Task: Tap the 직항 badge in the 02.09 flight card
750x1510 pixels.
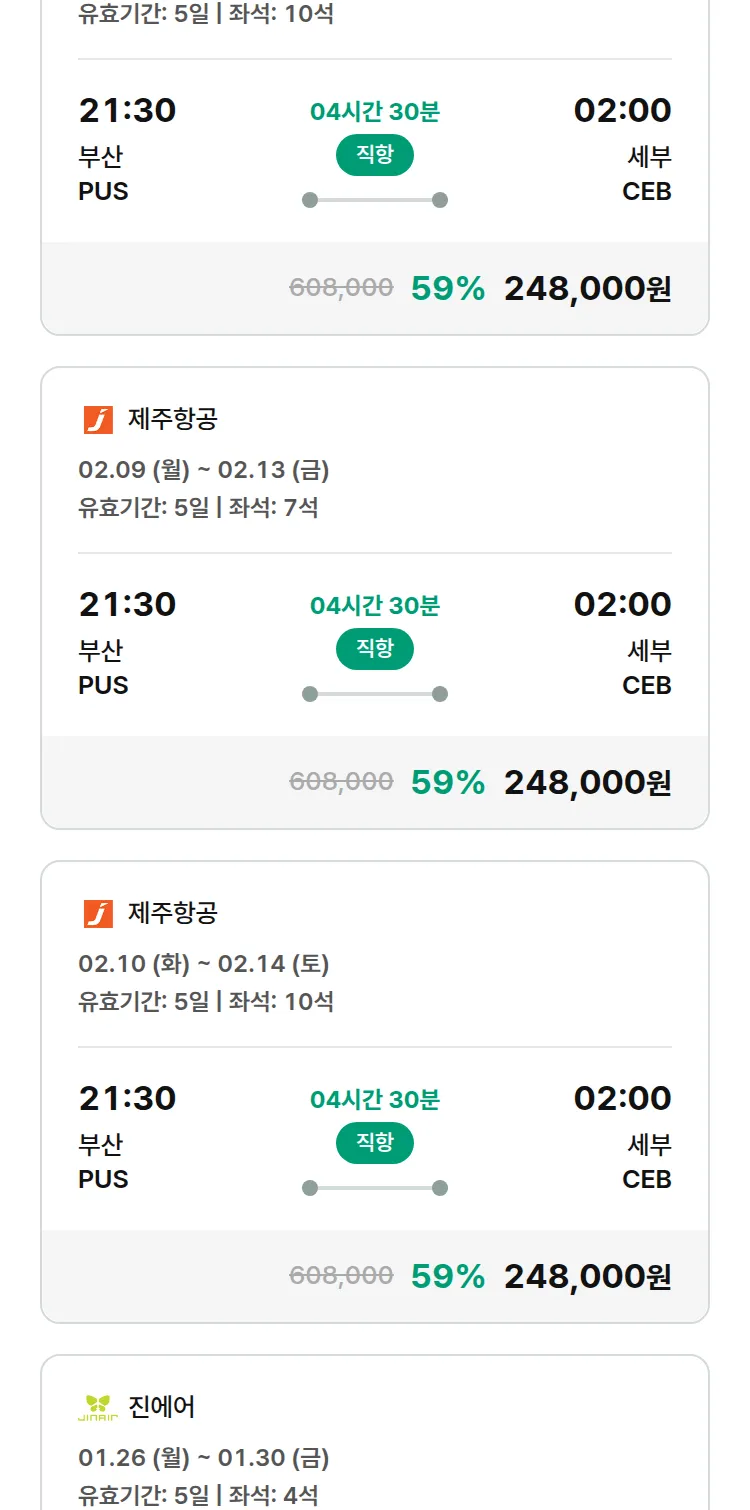Action: pyautogui.click(x=374, y=649)
